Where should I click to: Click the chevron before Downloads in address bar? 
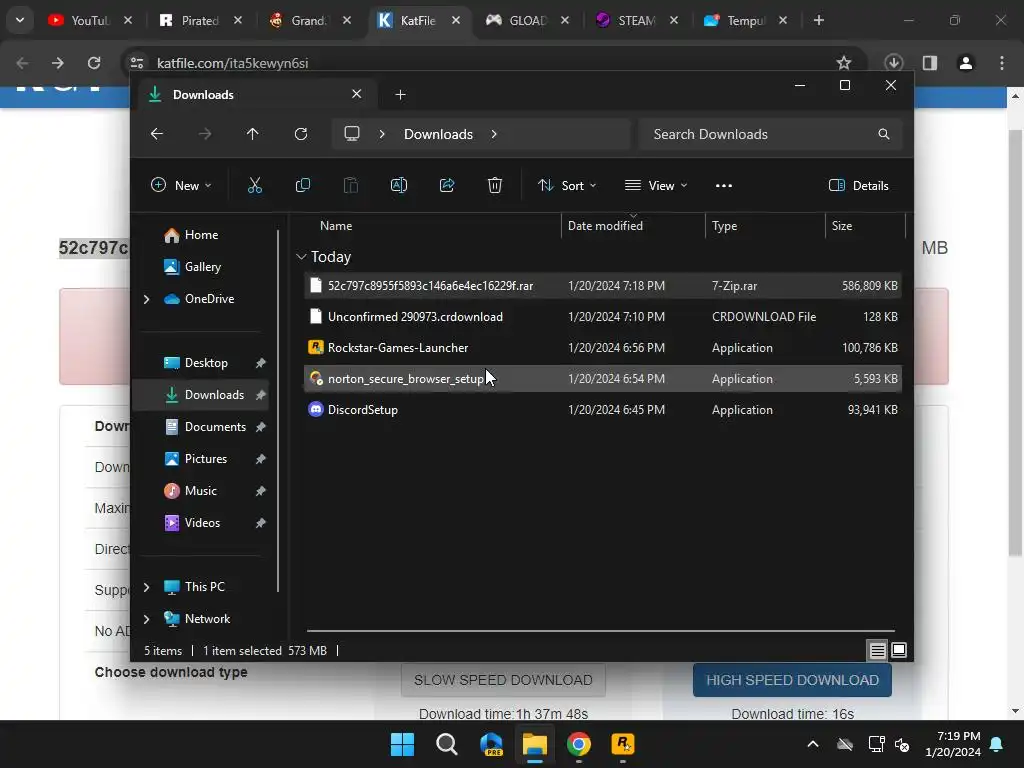[382, 134]
